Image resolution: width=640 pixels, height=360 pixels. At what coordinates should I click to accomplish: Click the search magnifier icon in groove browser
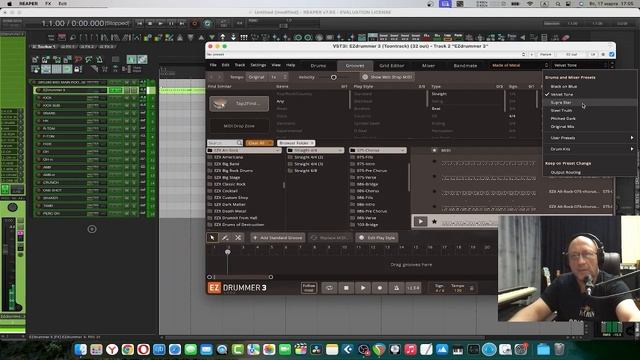tap(239, 143)
